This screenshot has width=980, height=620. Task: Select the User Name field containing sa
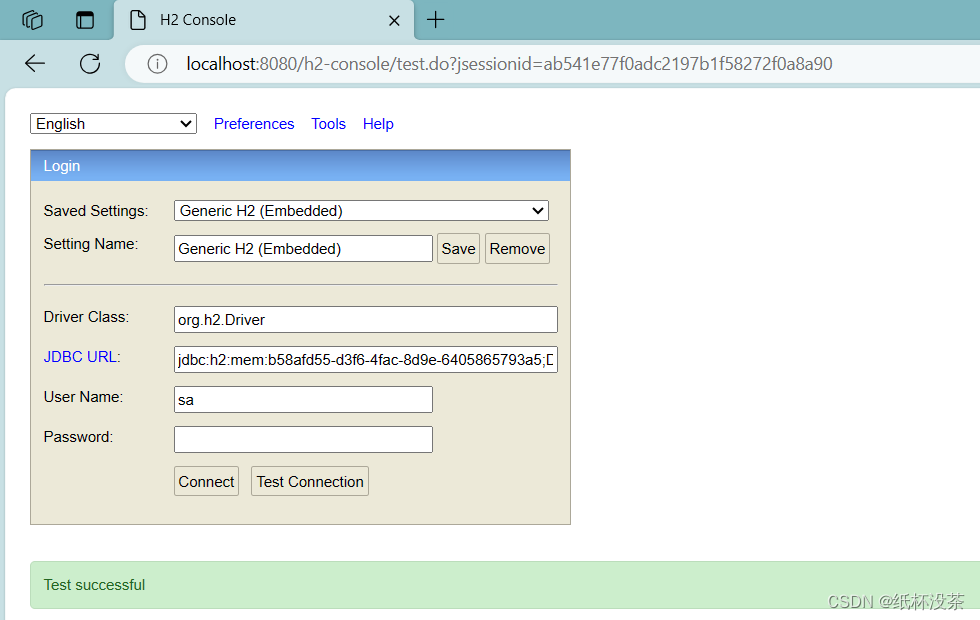coord(303,398)
